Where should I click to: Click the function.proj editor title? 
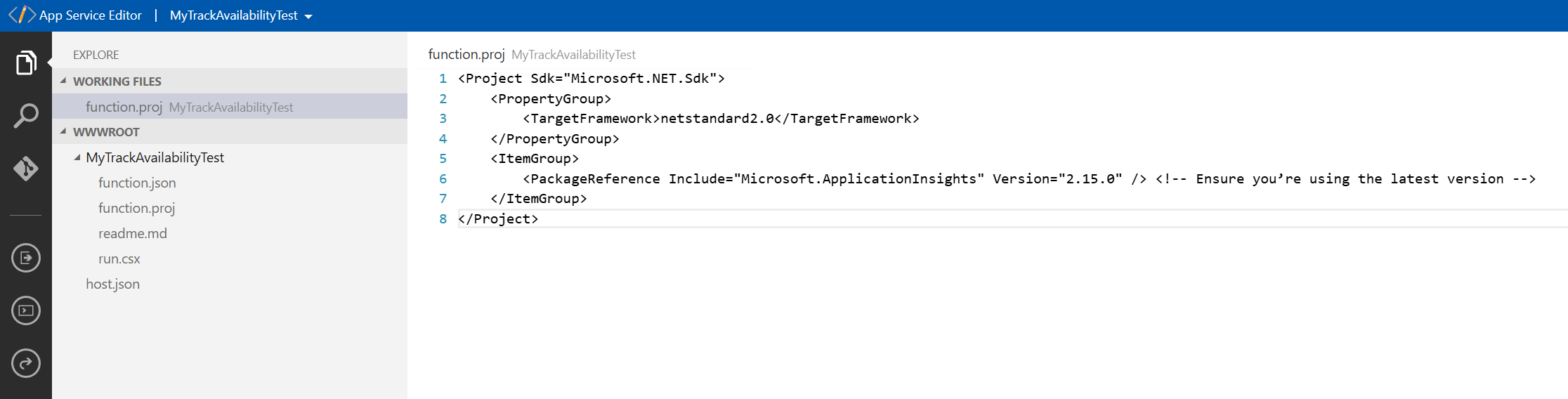466,54
